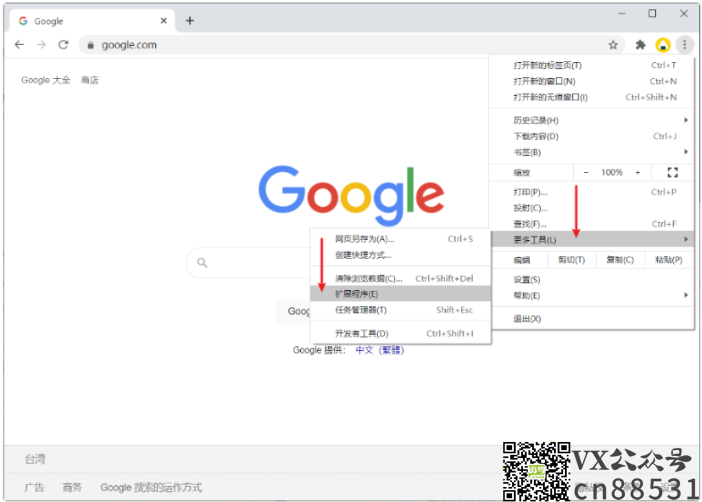
Task: Click the Google search box
Action: 248,263
